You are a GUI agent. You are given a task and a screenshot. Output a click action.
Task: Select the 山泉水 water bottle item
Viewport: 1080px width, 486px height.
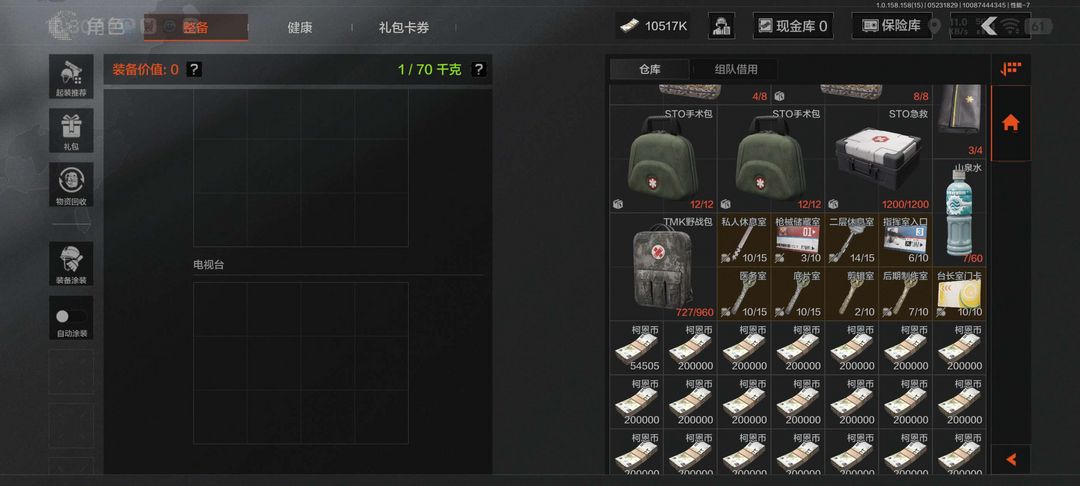959,213
